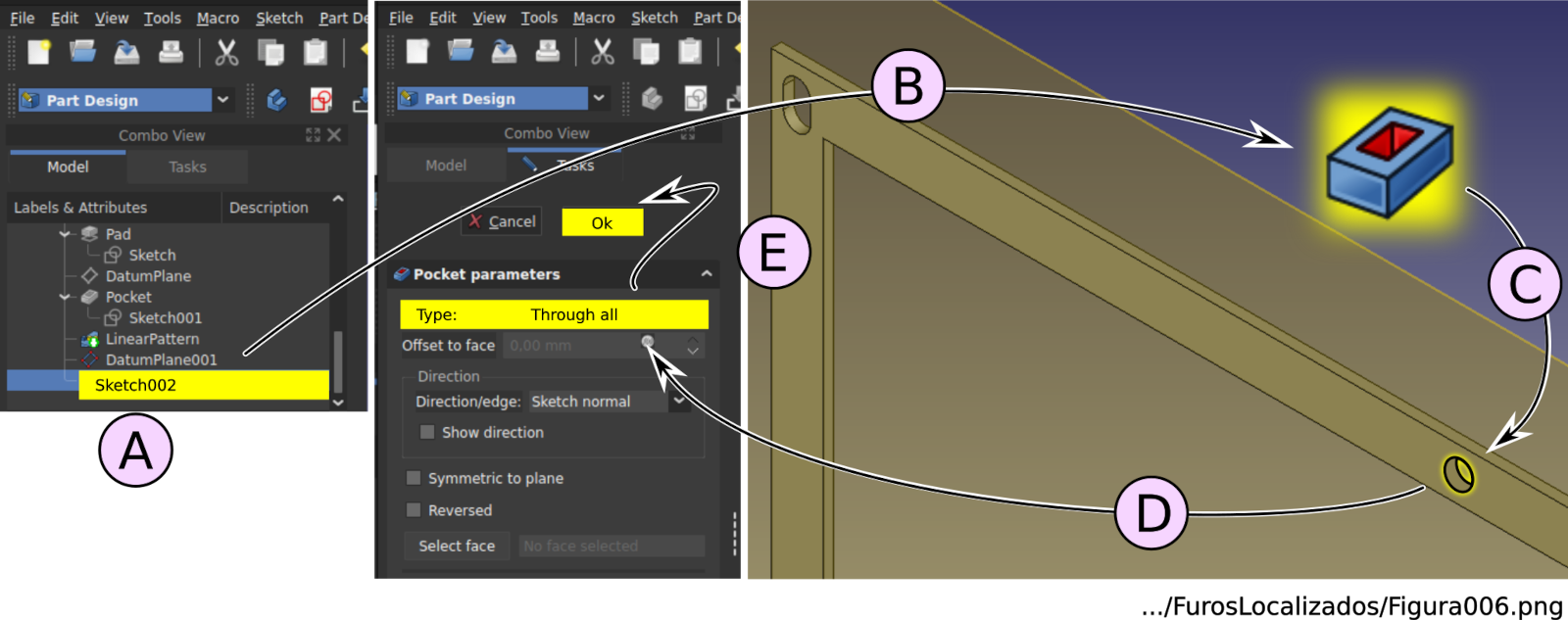Collapse the Pad tree node
This screenshot has height=620, width=1568.
65,234
